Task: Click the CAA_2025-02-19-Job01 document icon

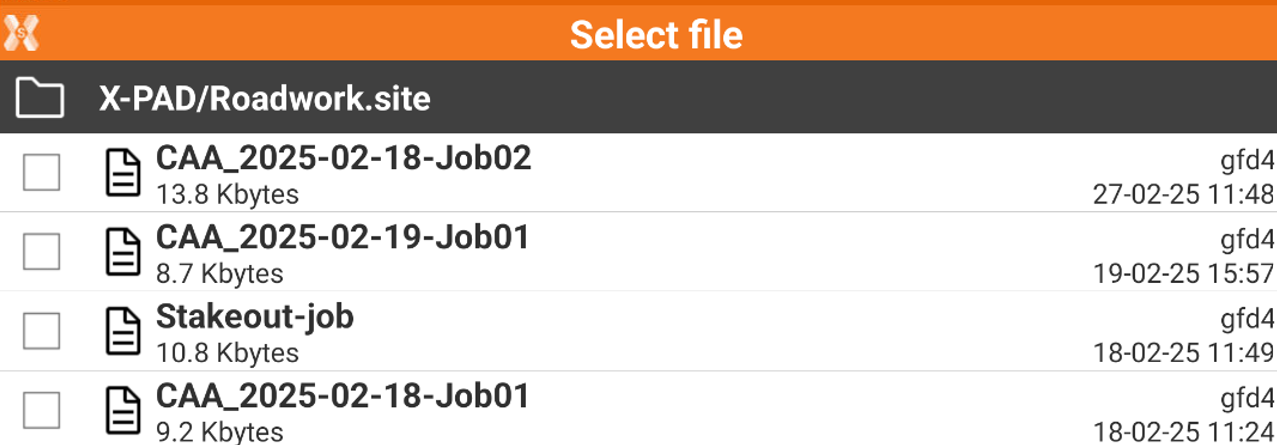Action: (123, 252)
